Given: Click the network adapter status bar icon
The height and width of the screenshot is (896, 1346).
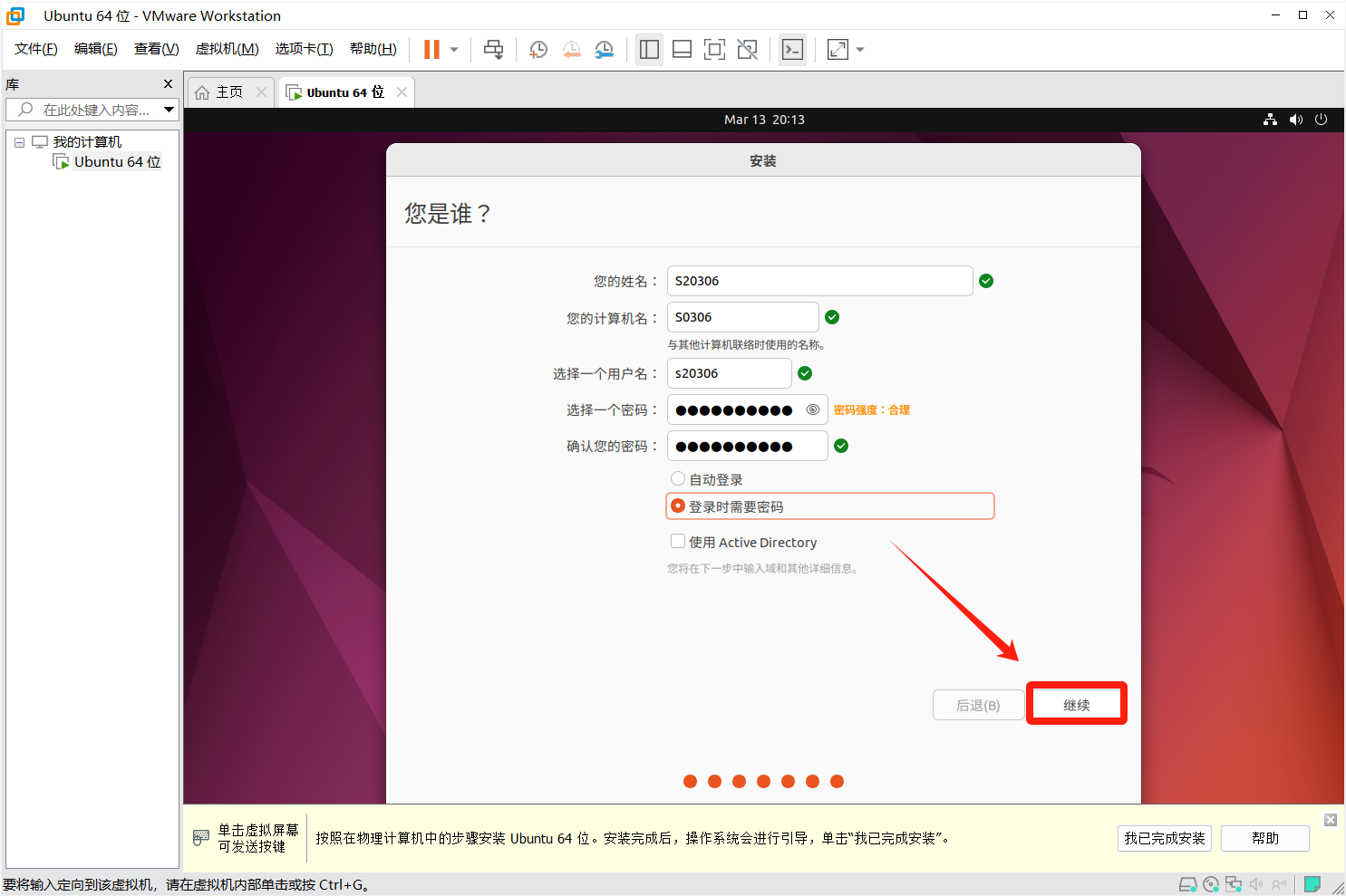Looking at the screenshot, I should [x=1234, y=884].
